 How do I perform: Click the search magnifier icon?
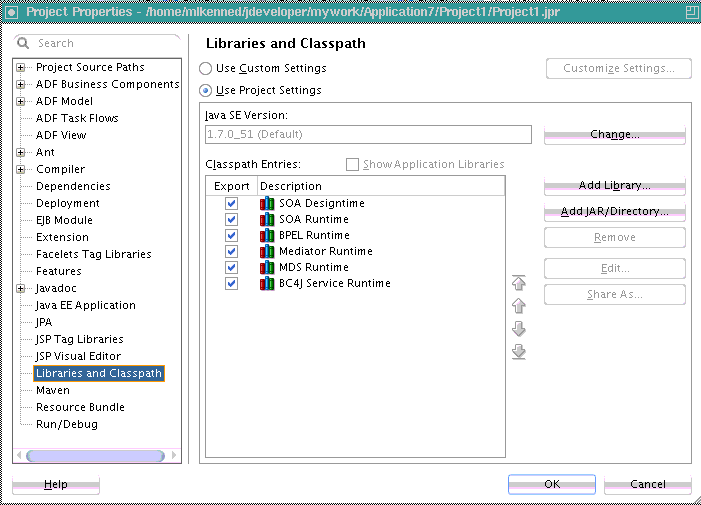pos(22,43)
